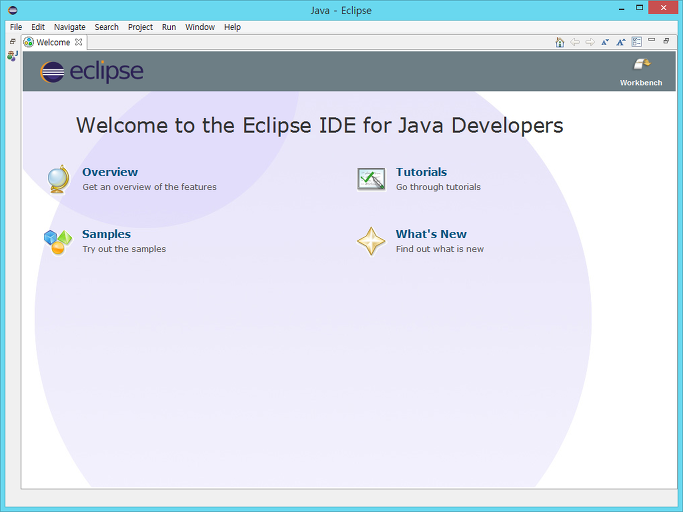Open the Edit menu
This screenshot has width=683, height=512.
(38, 27)
